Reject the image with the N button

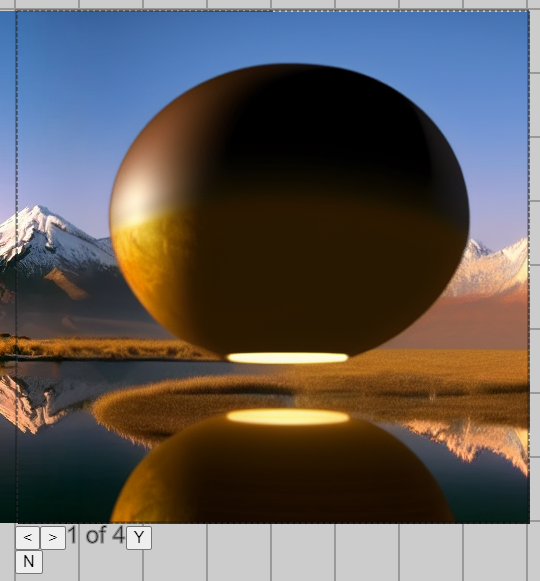(x=29, y=562)
